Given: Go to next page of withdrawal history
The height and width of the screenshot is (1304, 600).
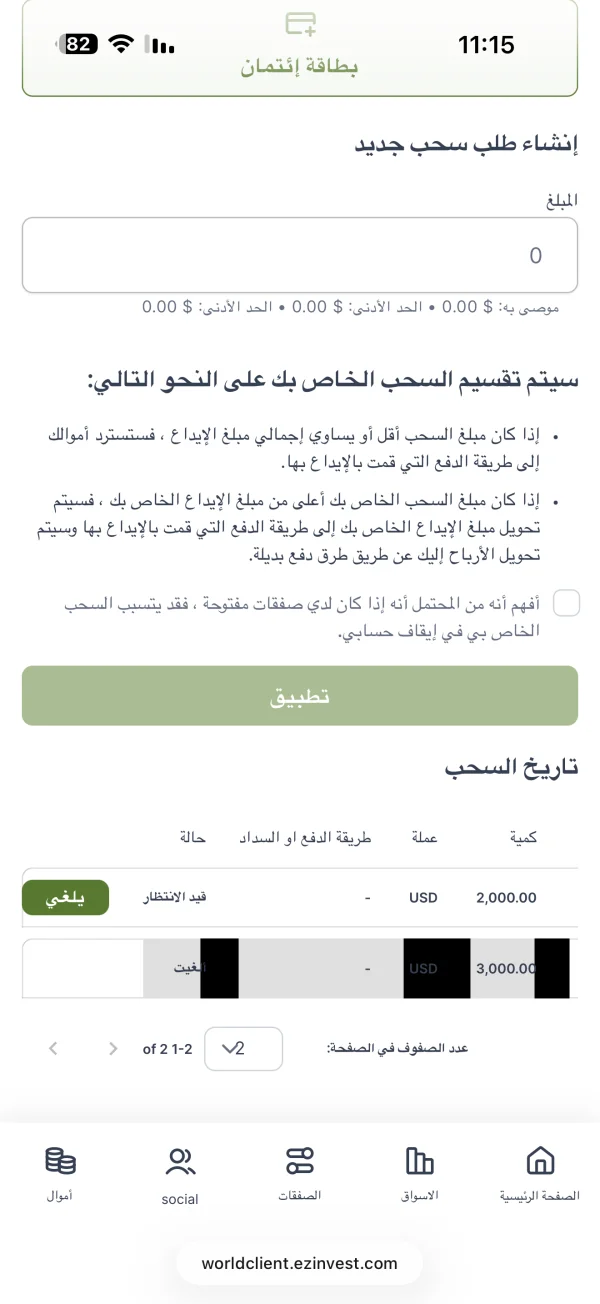Looking at the screenshot, I should pos(113,1049).
